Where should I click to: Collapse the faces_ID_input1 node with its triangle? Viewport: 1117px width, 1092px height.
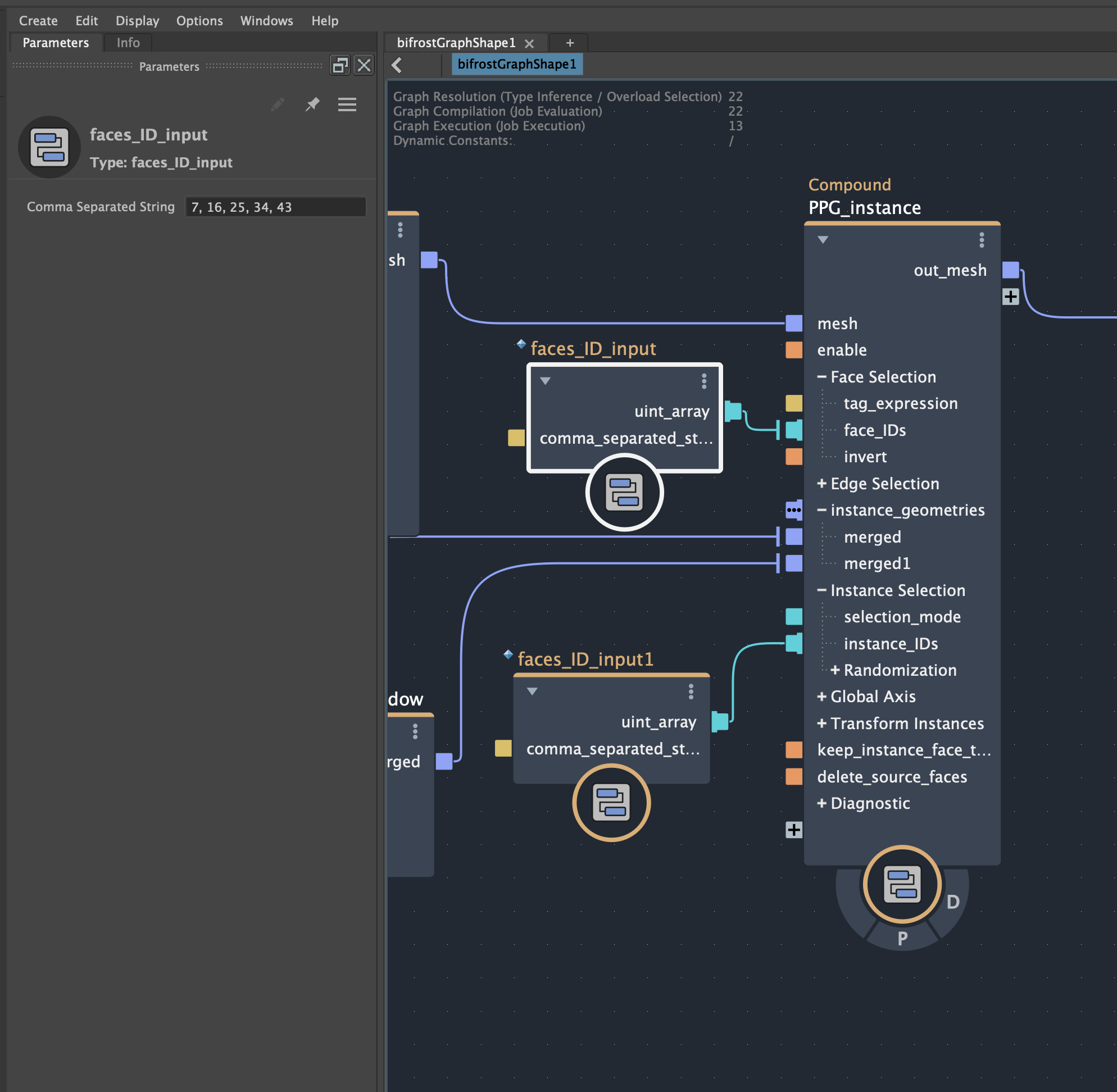pos(531,691)
